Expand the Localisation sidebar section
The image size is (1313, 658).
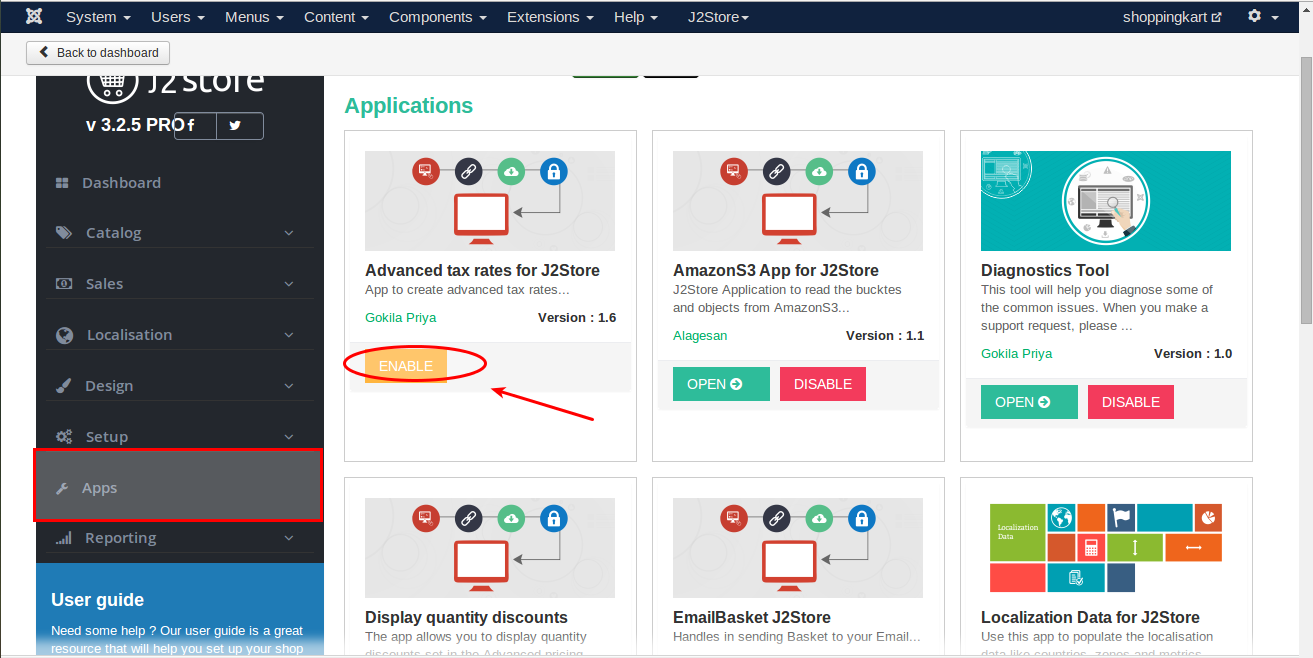(289, 335)
